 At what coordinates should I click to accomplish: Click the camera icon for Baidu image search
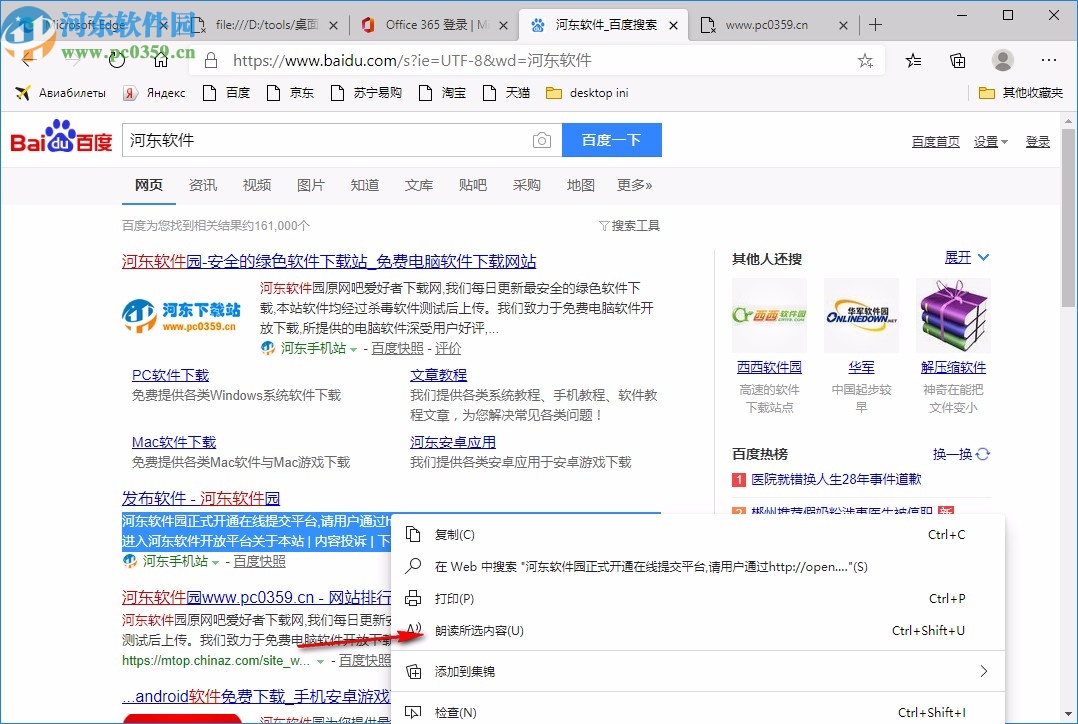[541, 140]
